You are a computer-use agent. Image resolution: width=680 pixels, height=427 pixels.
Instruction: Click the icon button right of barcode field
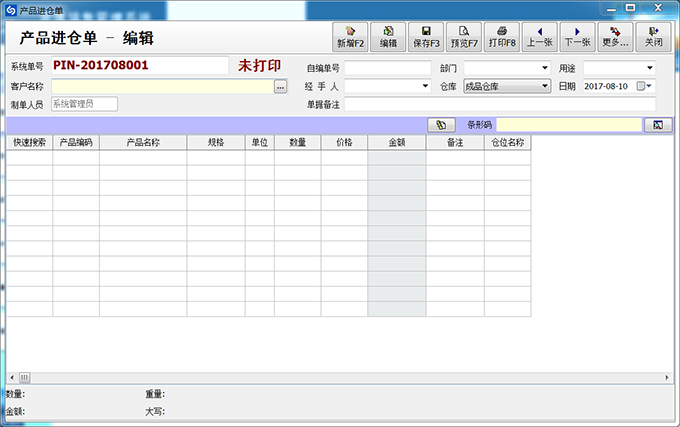(x=658, y=125)
